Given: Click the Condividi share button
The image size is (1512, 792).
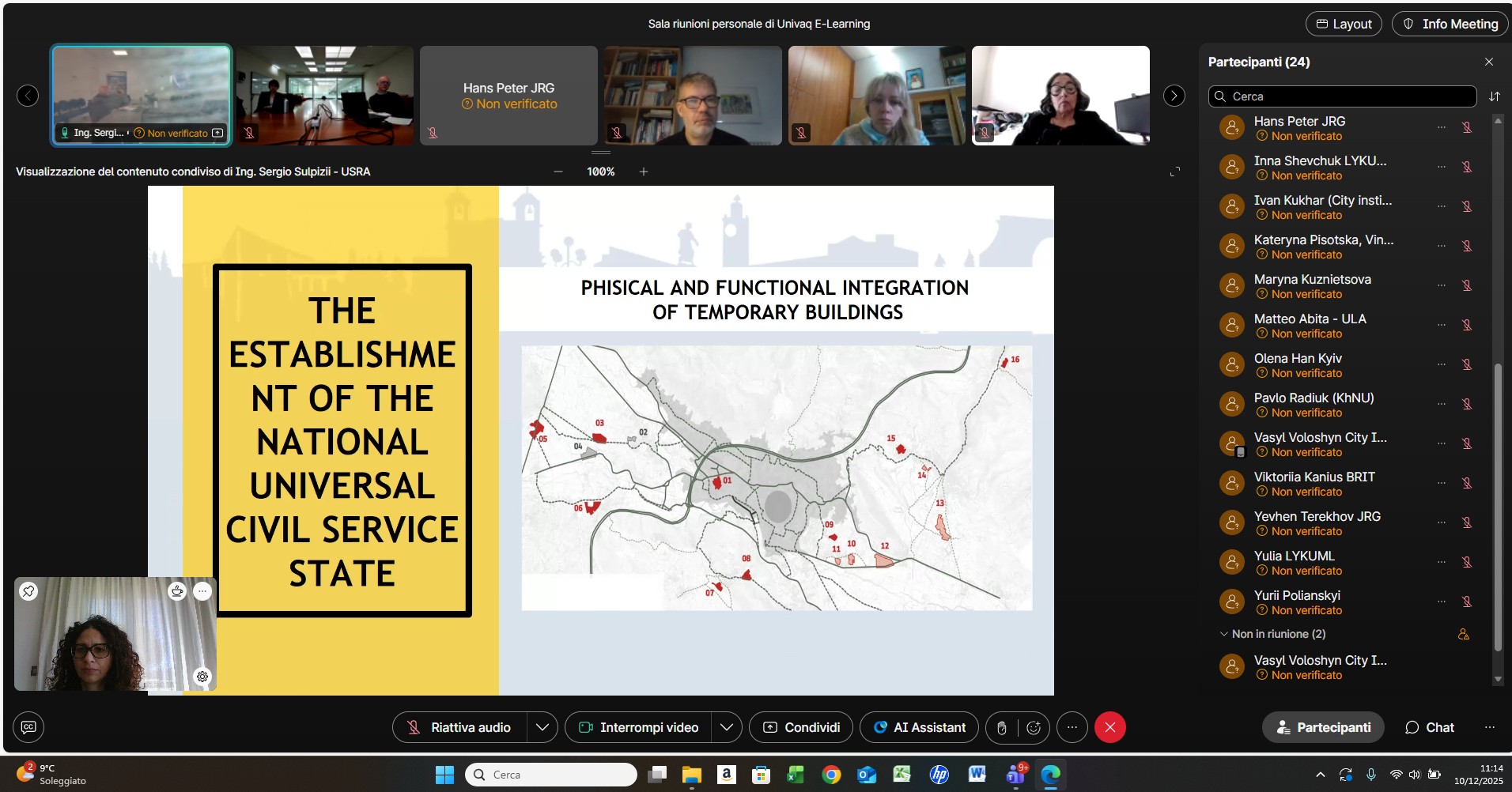Looking at the screenshot, I should pyautogui.click(x=800, y=727).
